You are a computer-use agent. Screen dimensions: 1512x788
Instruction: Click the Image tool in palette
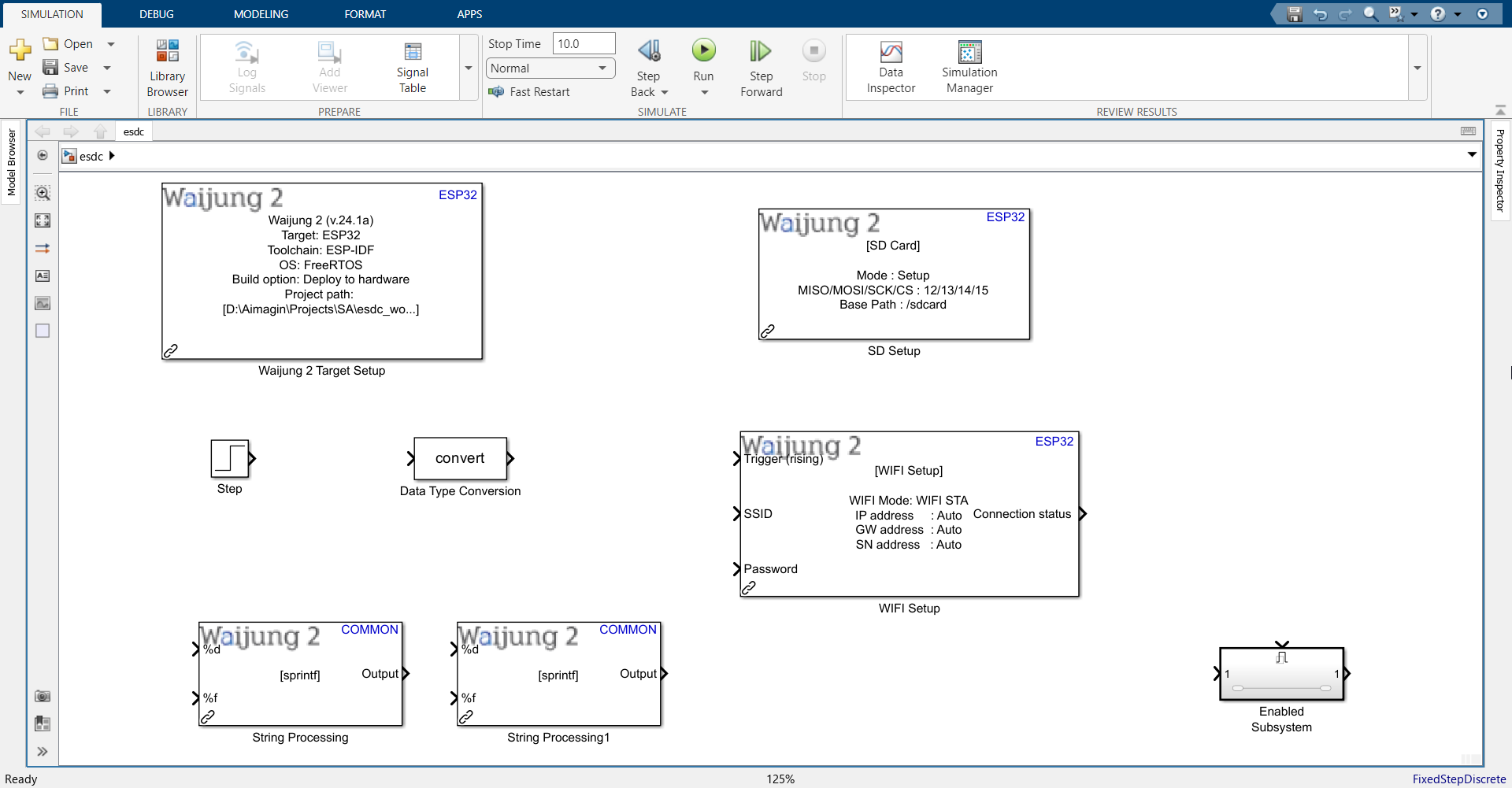click(43, 303)
